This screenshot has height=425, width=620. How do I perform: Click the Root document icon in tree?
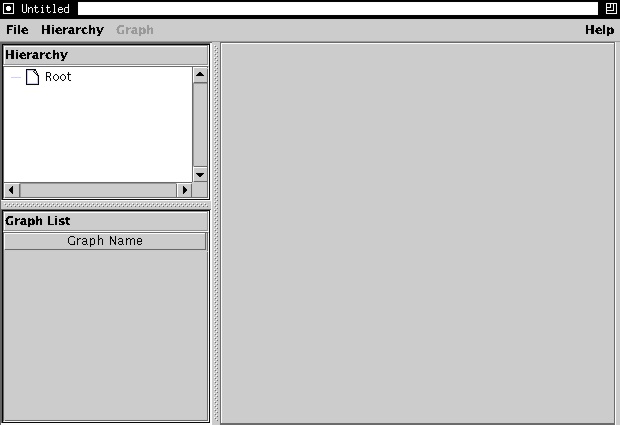tap(32, 77)
